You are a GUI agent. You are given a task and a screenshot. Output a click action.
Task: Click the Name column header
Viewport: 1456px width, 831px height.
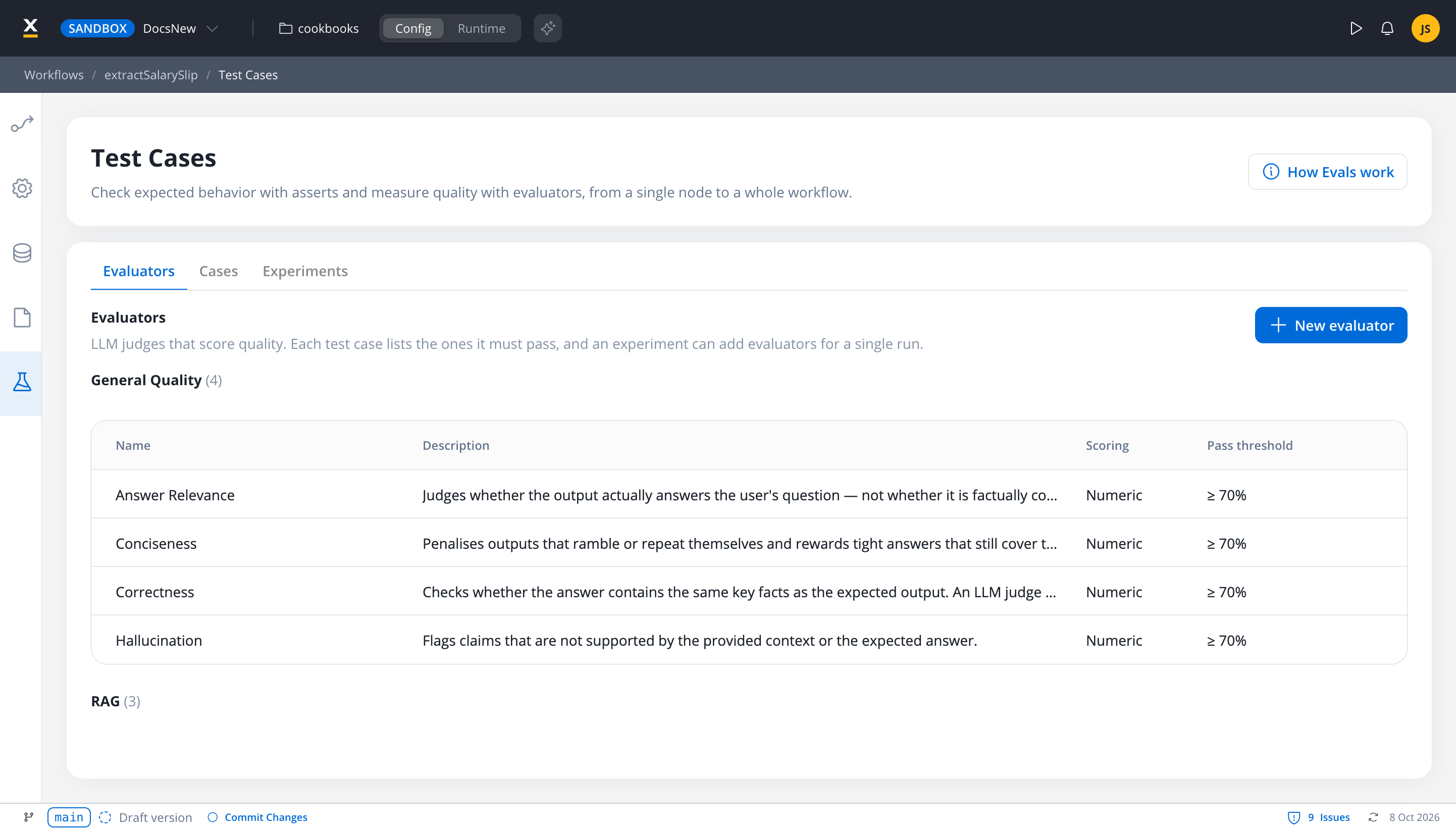(133, 445)
